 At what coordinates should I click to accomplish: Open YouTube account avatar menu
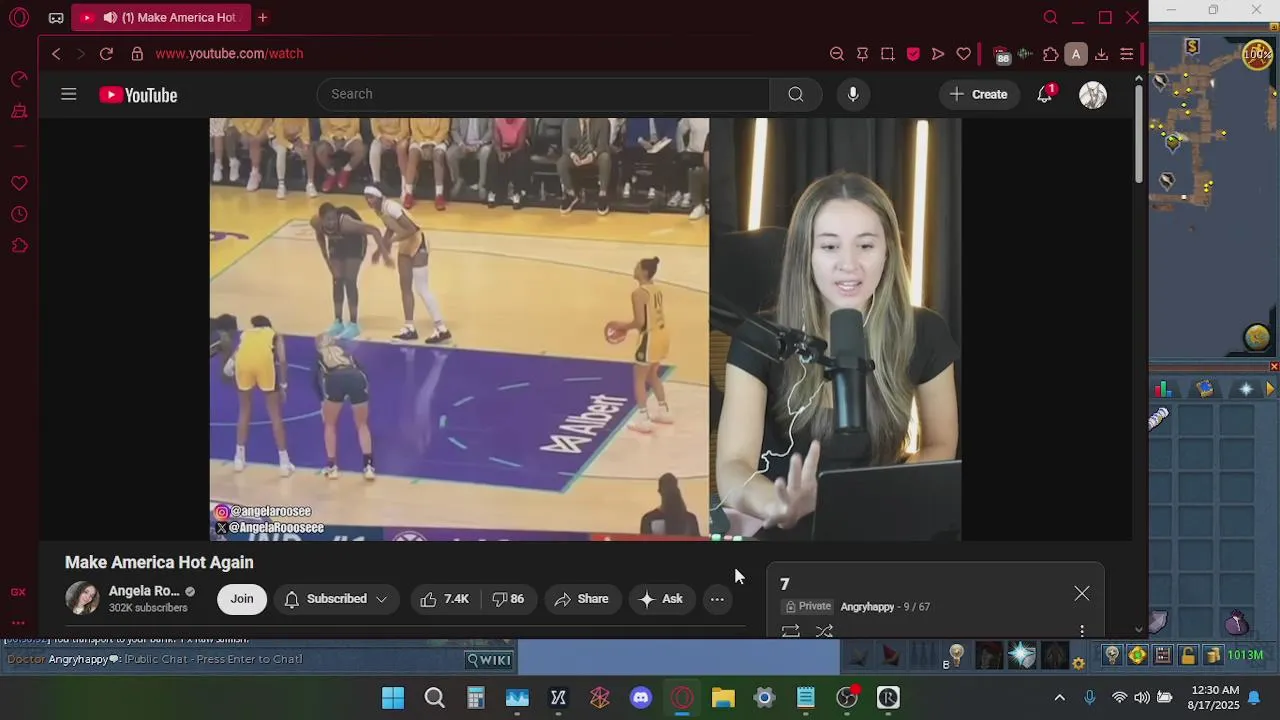tap(1093, 95)
